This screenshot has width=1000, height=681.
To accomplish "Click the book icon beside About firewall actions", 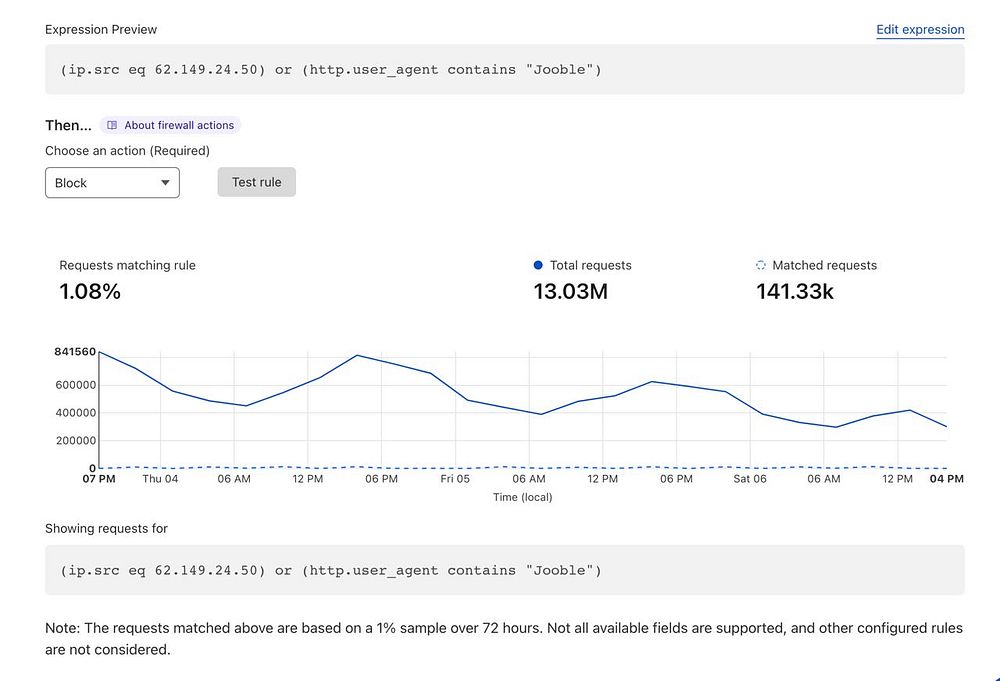I will tap(113, 126).
